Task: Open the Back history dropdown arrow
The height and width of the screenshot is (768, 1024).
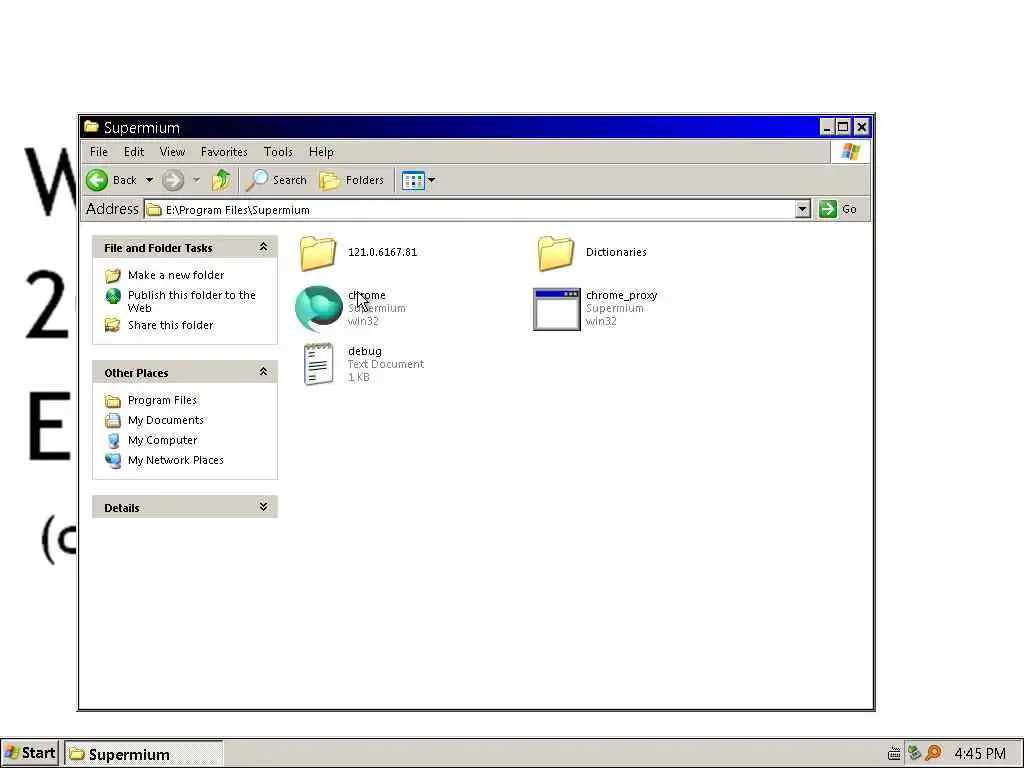Action: coord(149,180)
